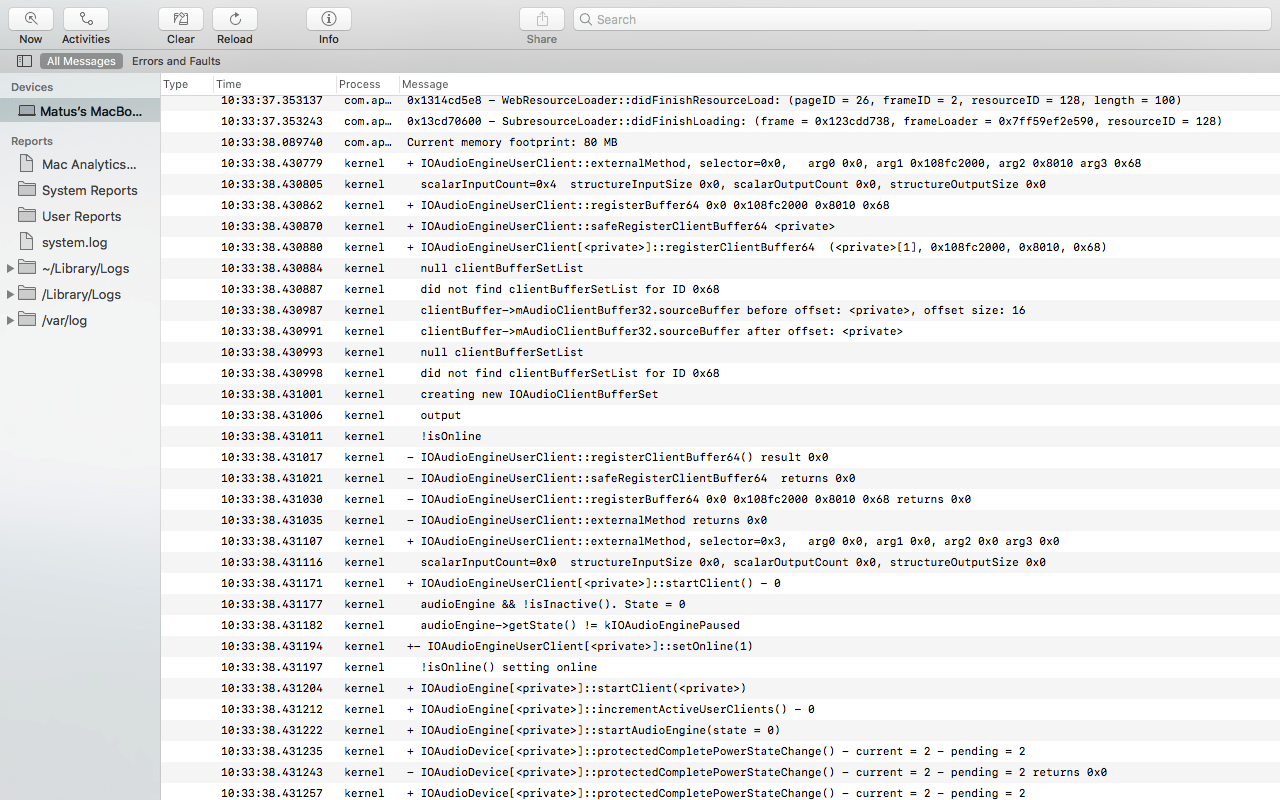Select IOAudioEngine startClient(<private>) row

(x=720, y=688)
